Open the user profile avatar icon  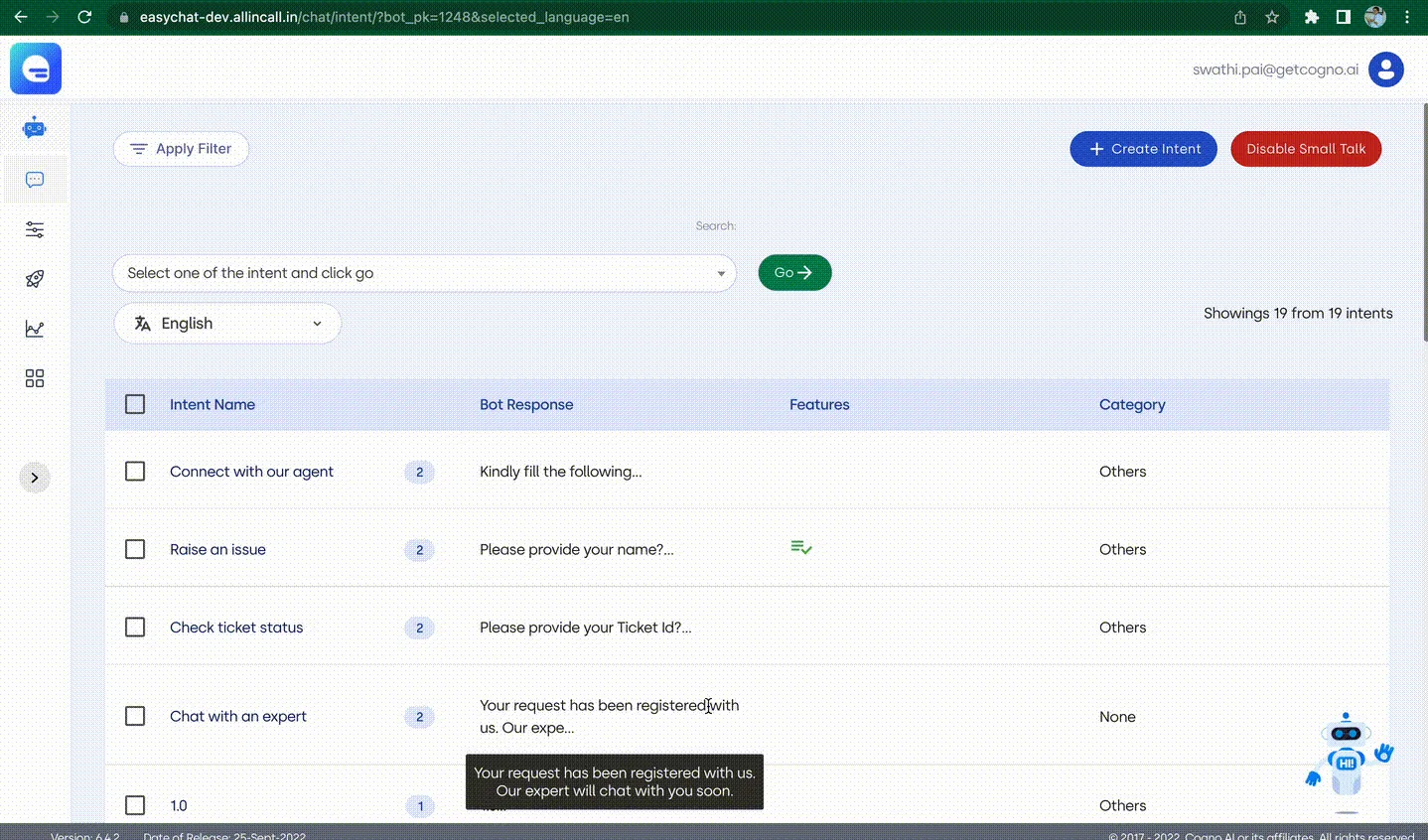(x=1385, y=70)
